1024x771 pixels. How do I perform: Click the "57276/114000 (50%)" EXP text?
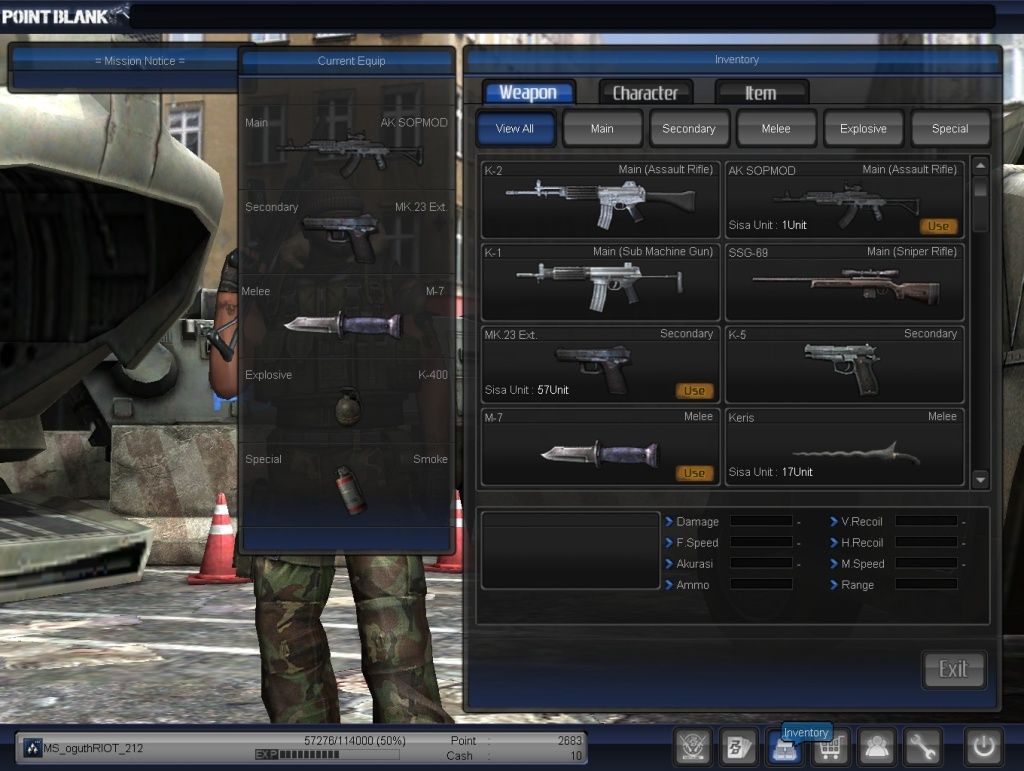point(355,740)
